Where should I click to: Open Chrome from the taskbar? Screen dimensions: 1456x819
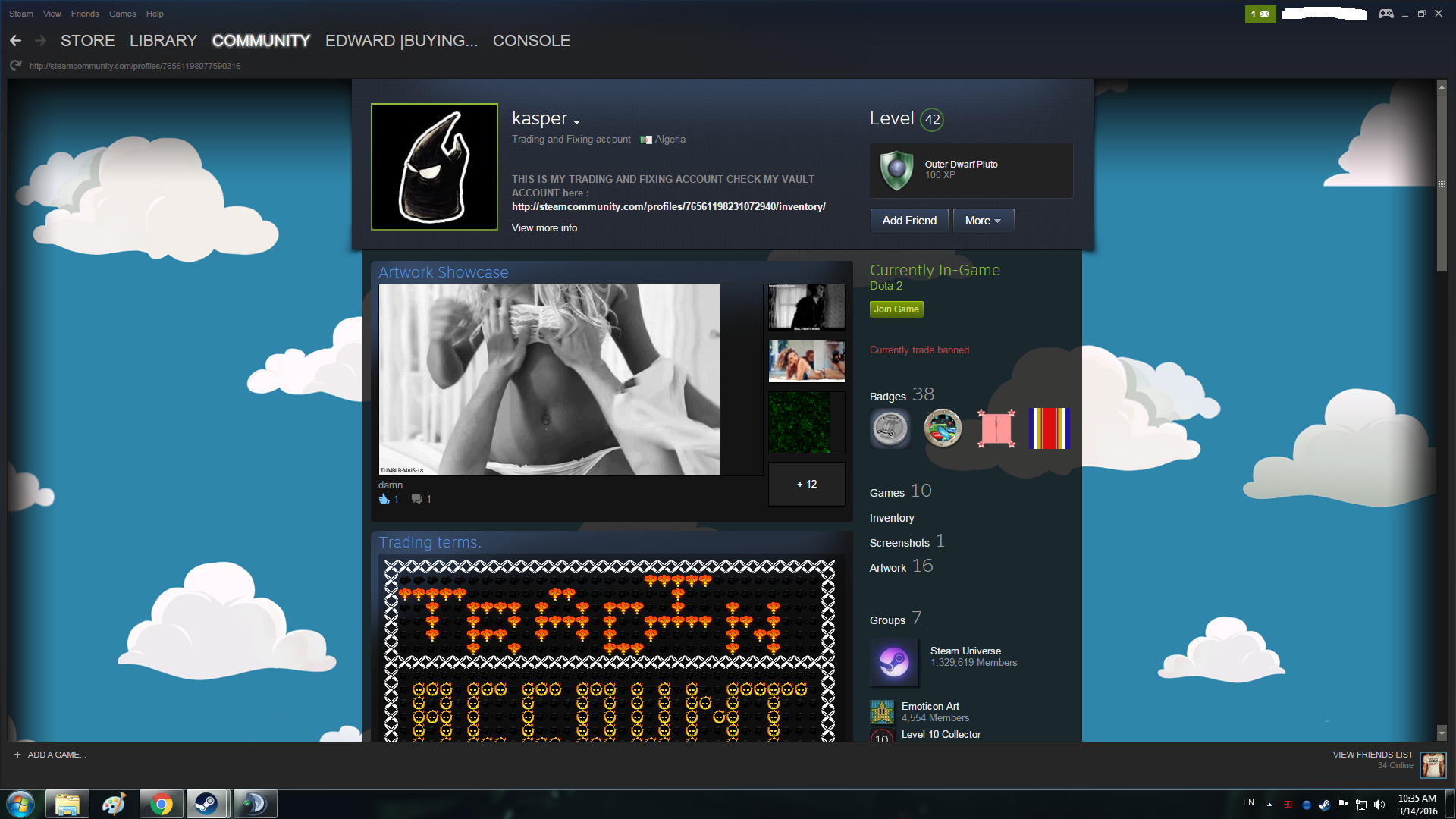161,804
